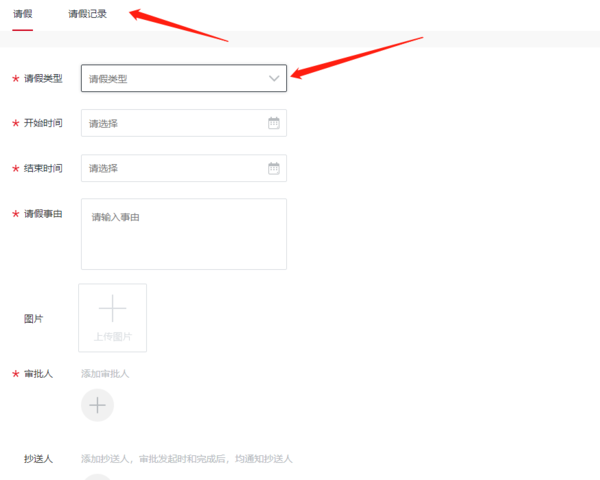
Task: Click the 添加抄送人 hint text
Action: [x=187, y=459]
